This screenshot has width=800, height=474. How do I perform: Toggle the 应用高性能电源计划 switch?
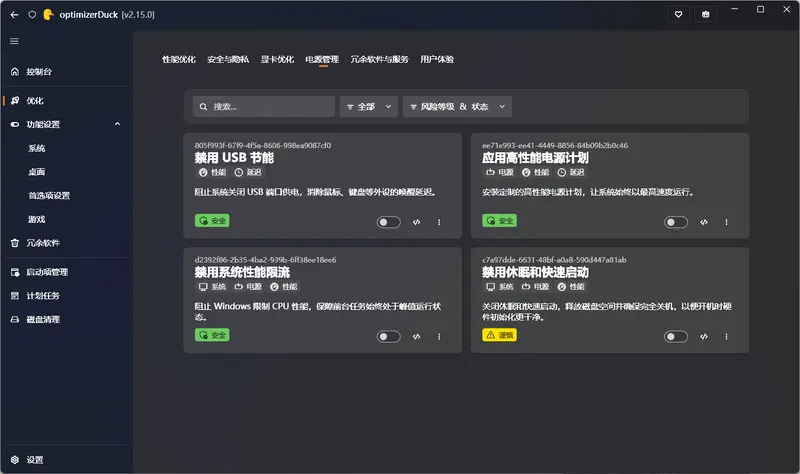[x=676, y=222]
